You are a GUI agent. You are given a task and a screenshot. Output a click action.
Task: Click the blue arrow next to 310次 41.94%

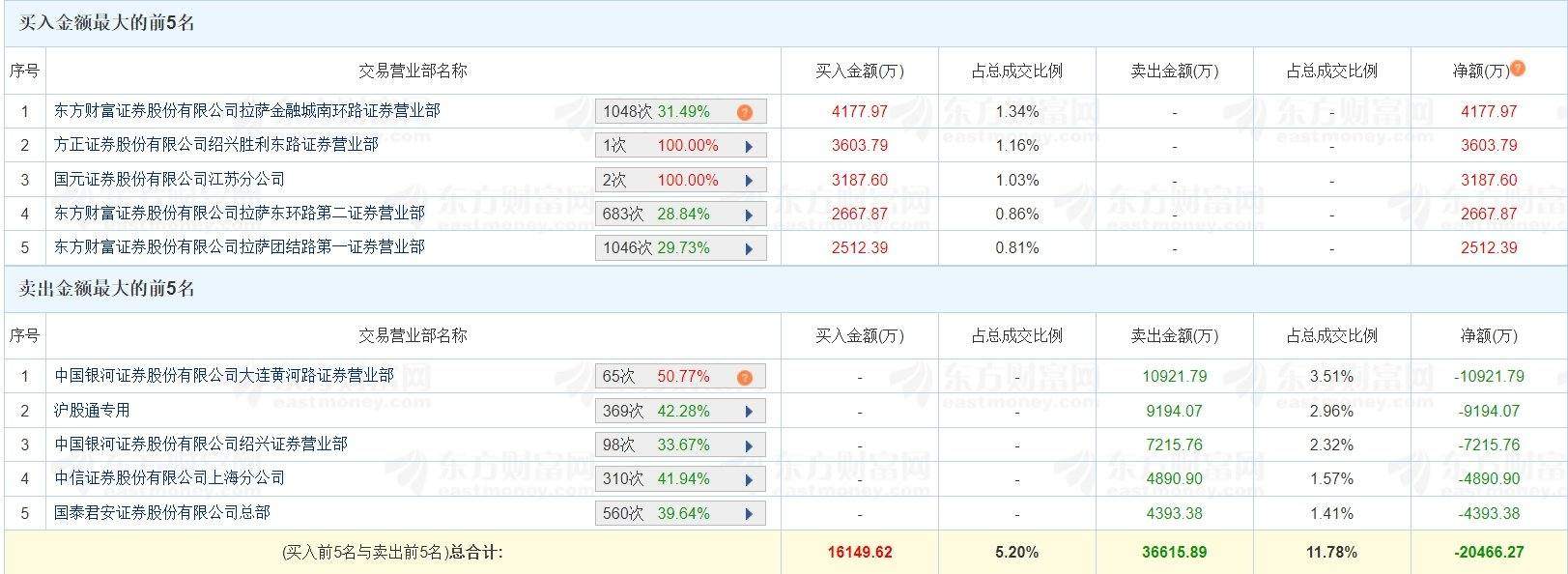click(749, 479)
